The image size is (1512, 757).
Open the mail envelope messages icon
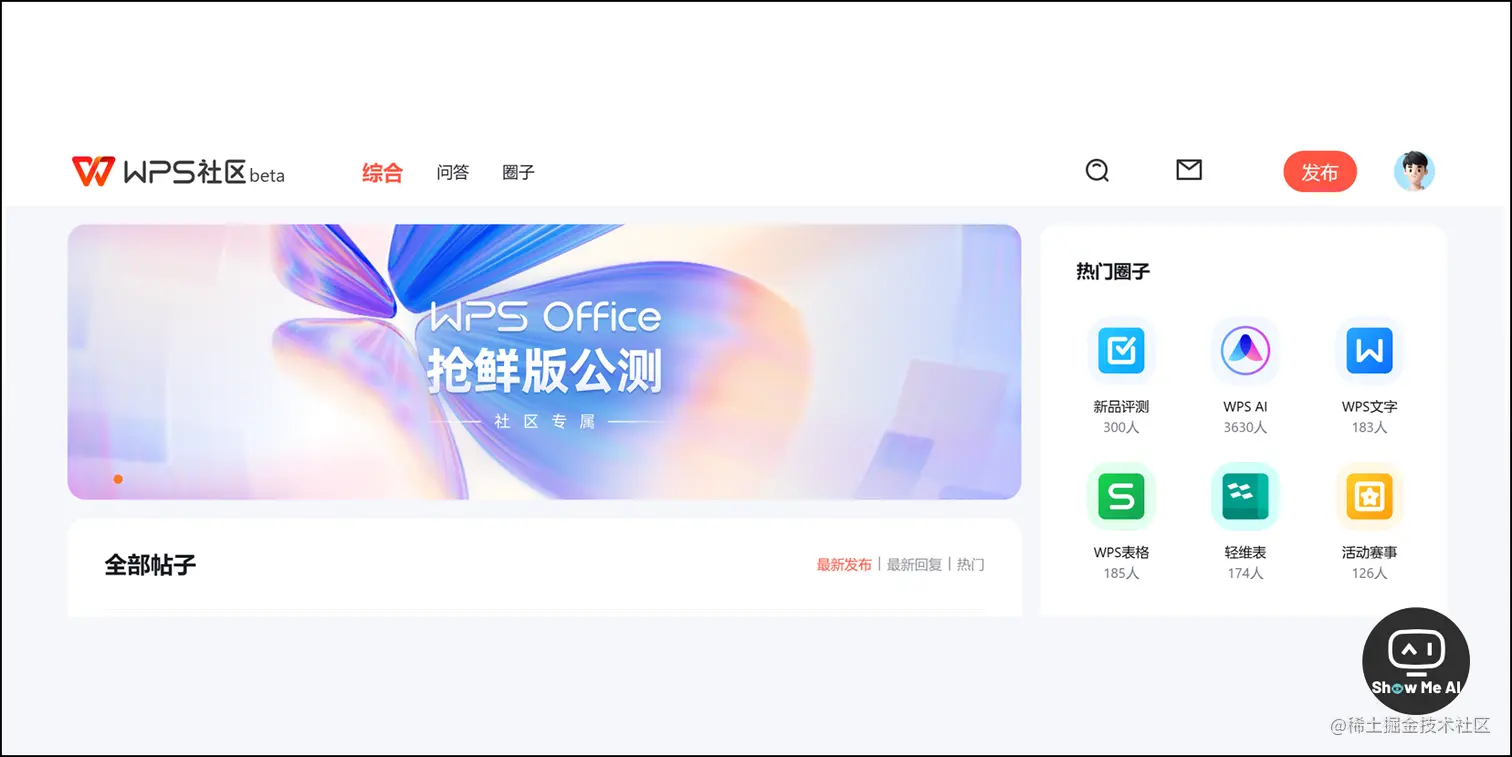coord(1189,170)
